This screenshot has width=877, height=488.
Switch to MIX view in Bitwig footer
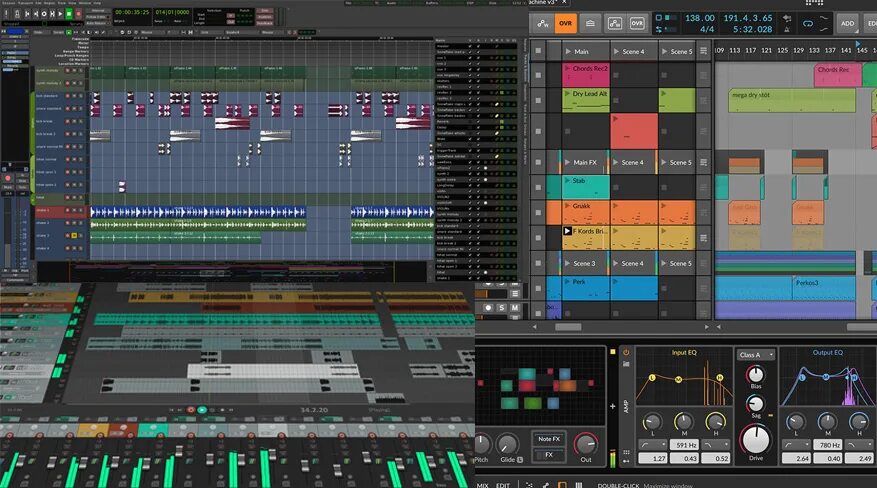tap(483, 485)
